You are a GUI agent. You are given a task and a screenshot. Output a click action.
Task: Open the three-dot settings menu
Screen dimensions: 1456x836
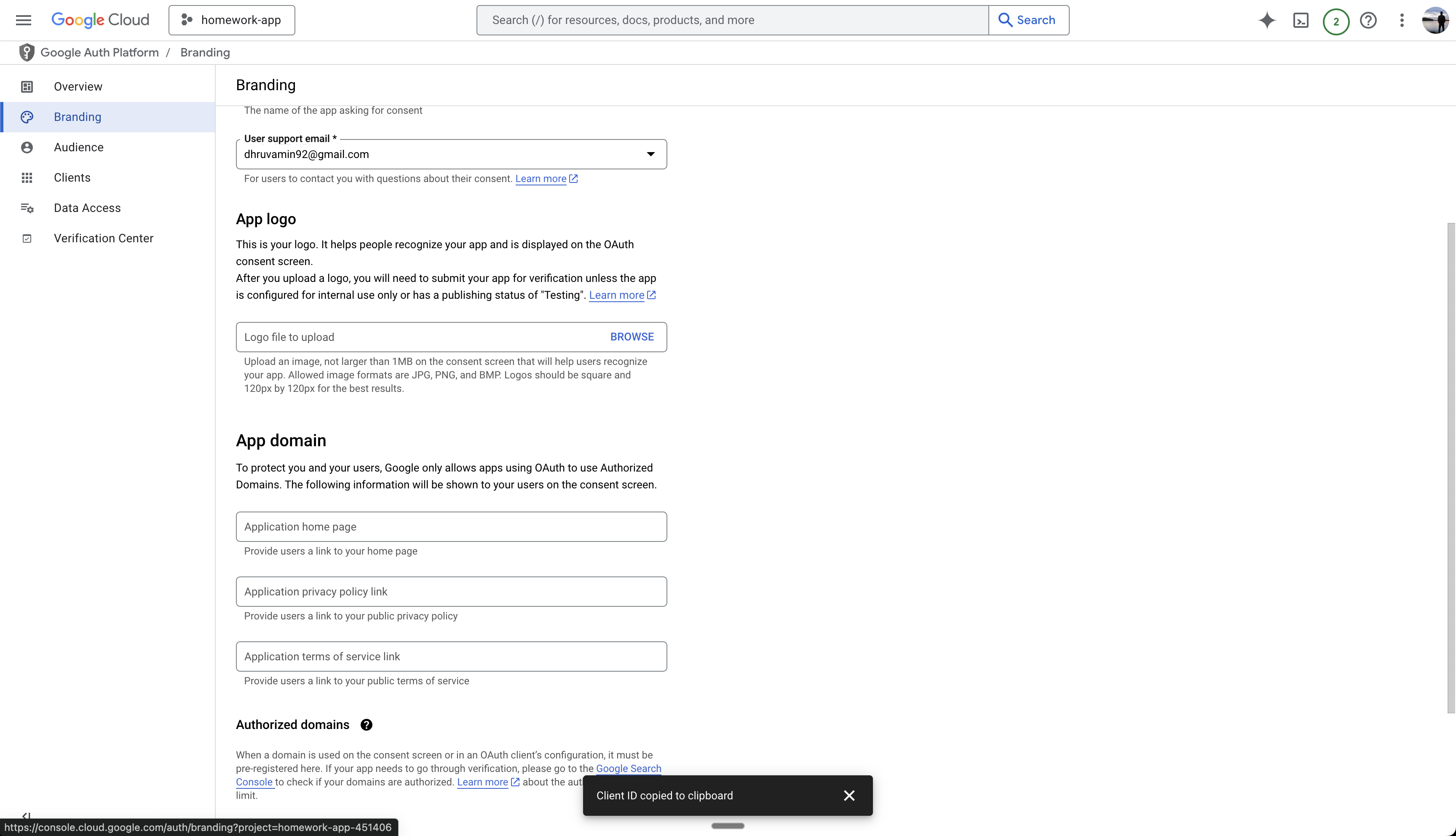tap(1402, 21)
